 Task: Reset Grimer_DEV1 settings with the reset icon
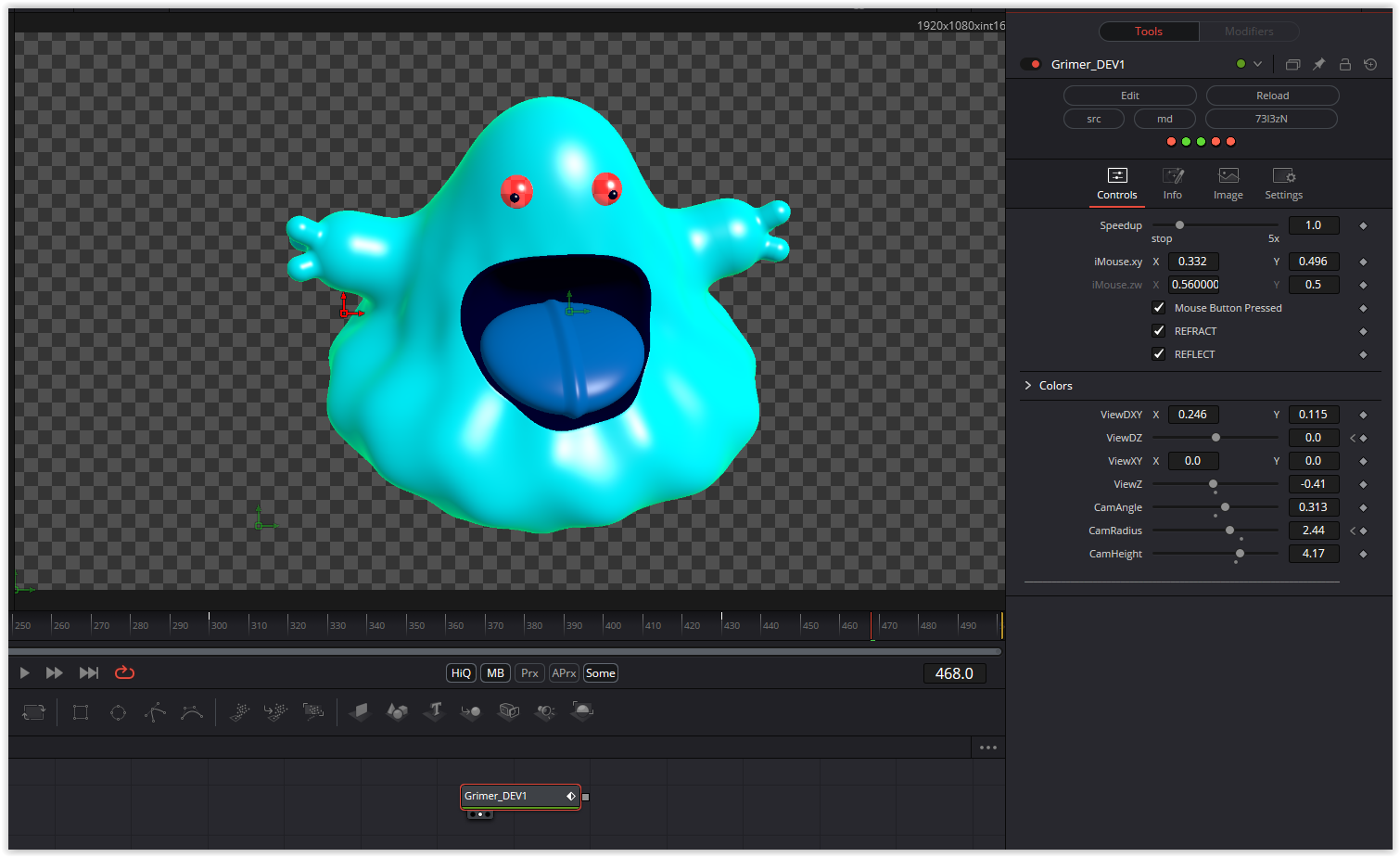click(1370, 64)
